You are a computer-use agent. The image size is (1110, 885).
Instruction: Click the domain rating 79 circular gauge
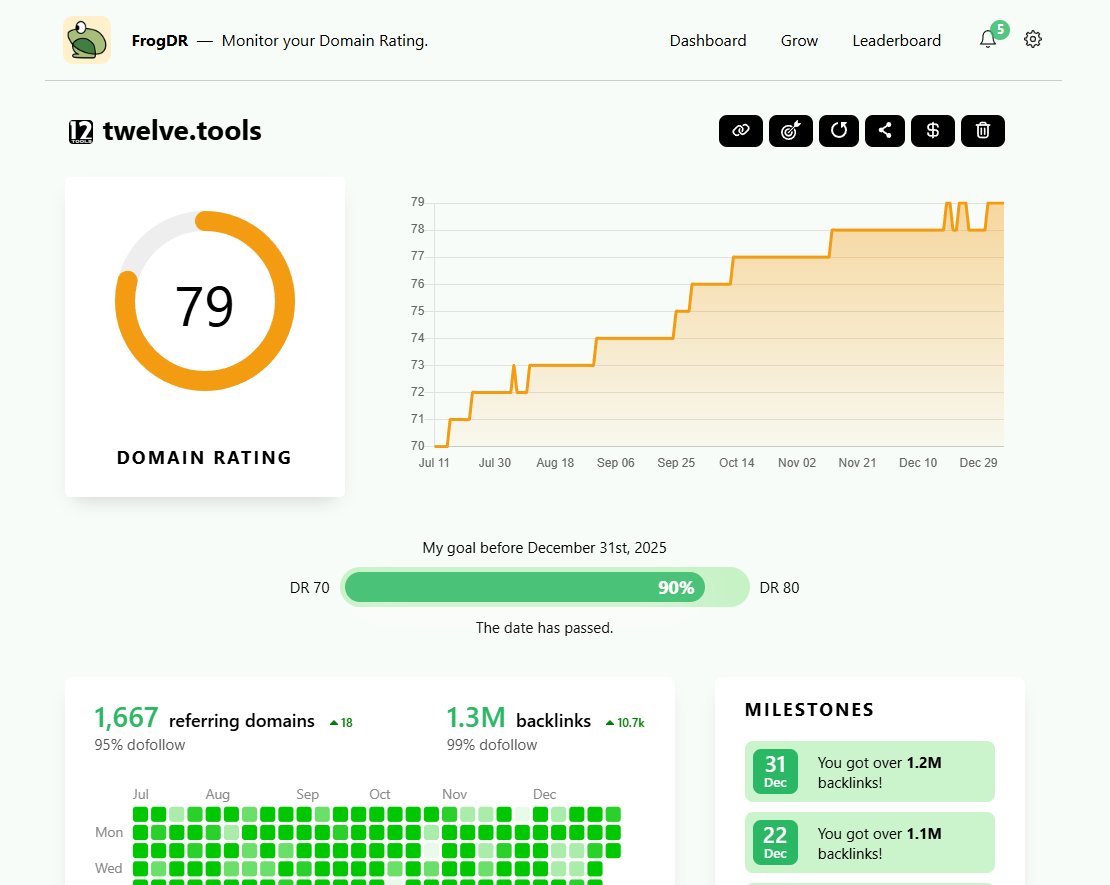click(205, 301)
